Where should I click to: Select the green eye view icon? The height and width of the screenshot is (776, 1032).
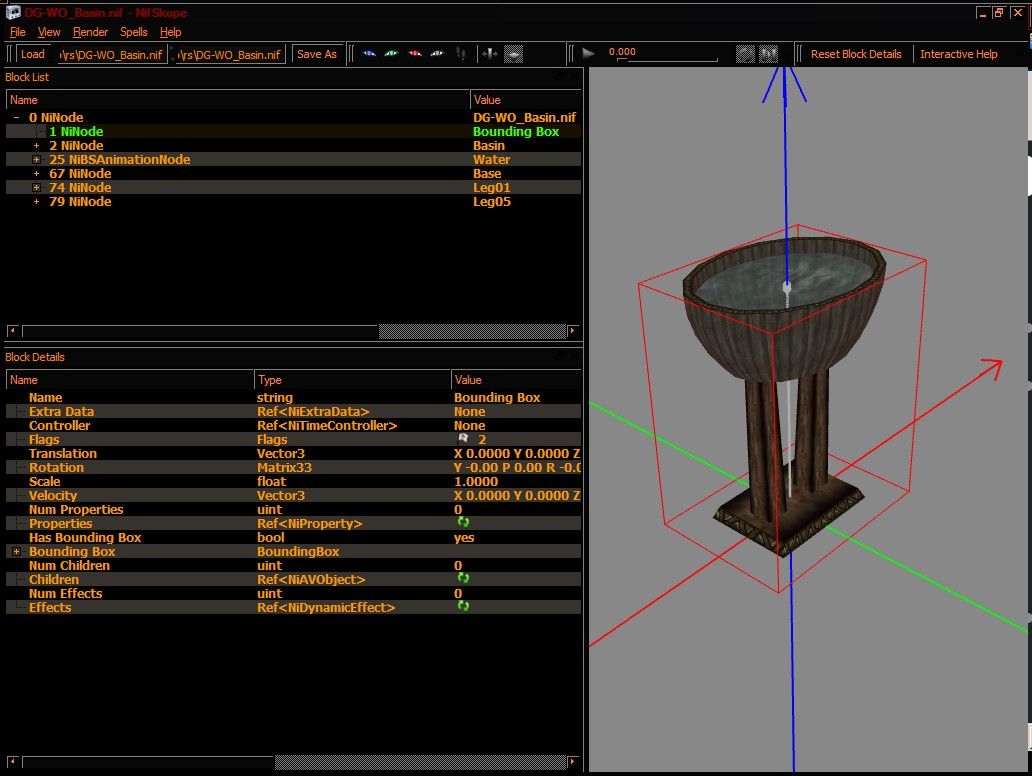coord(392,54)
